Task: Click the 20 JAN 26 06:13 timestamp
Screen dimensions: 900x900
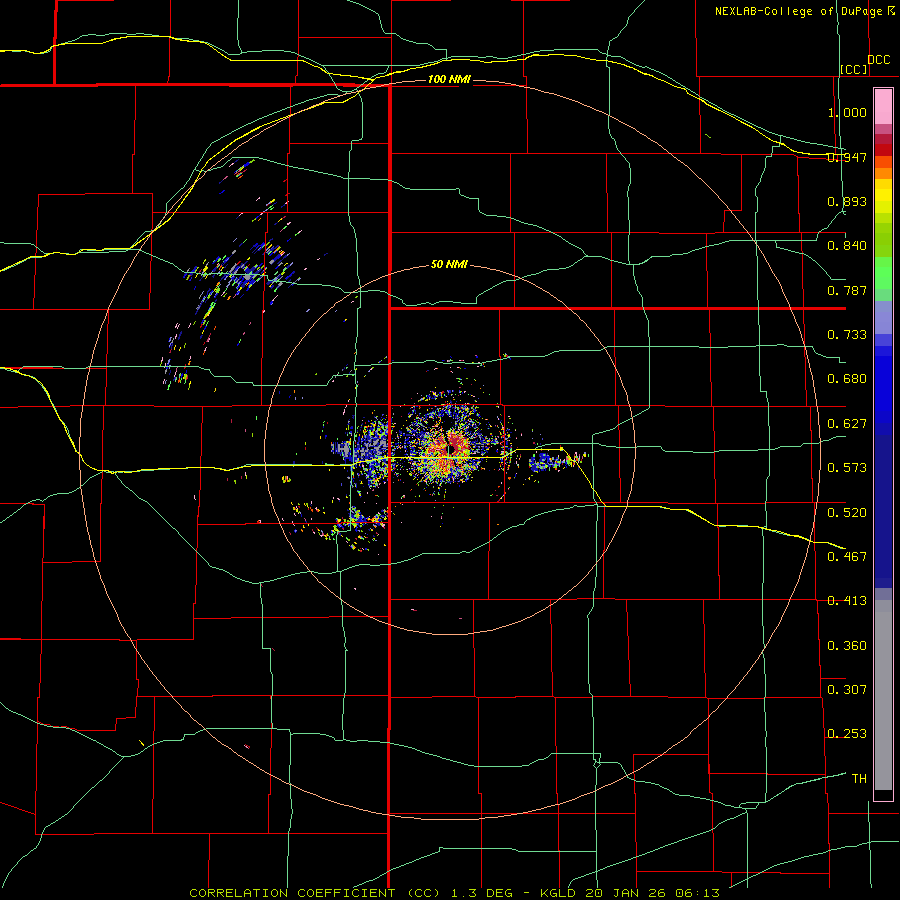Action: tap(653, 893)
